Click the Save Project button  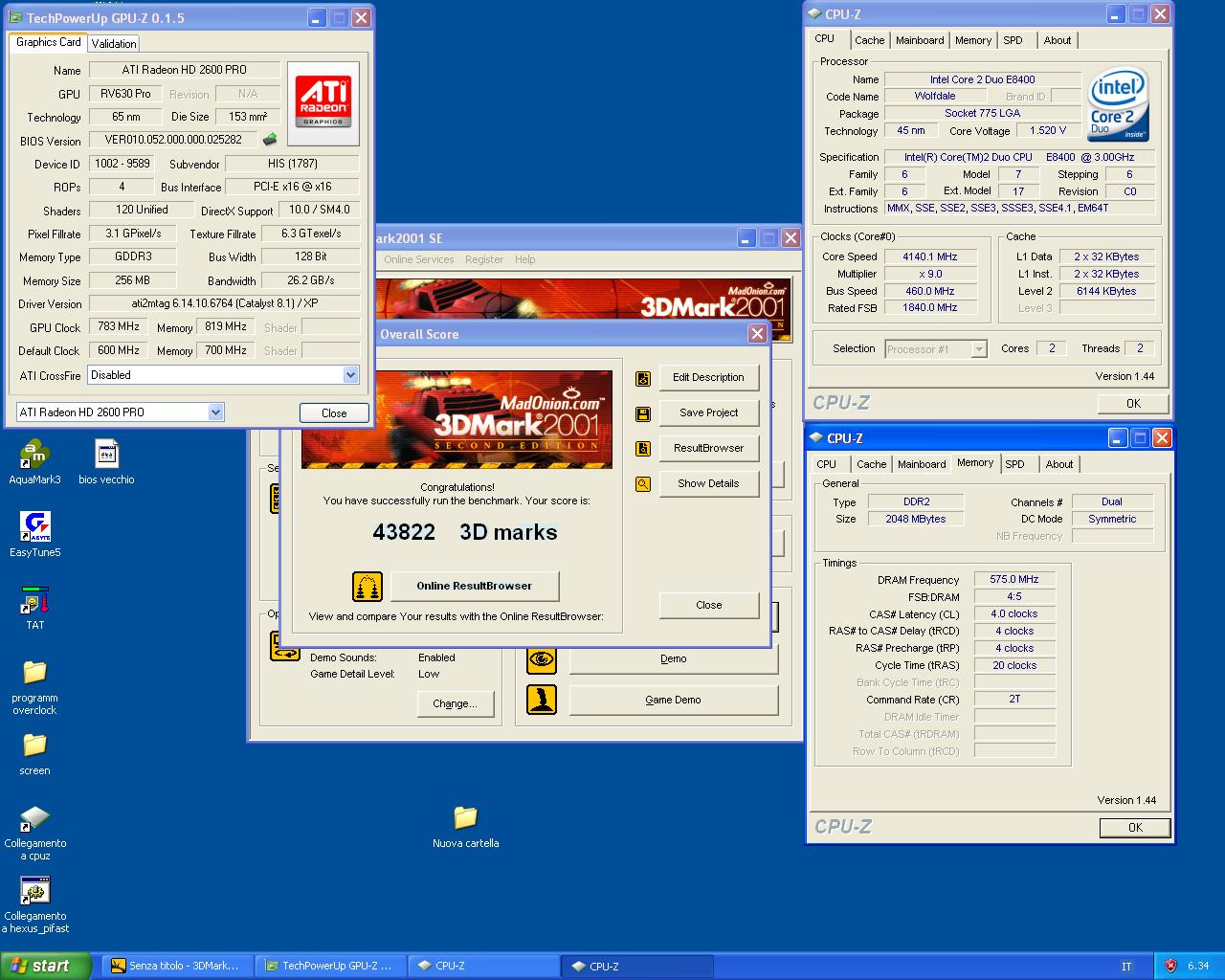(x=708, y=412)
